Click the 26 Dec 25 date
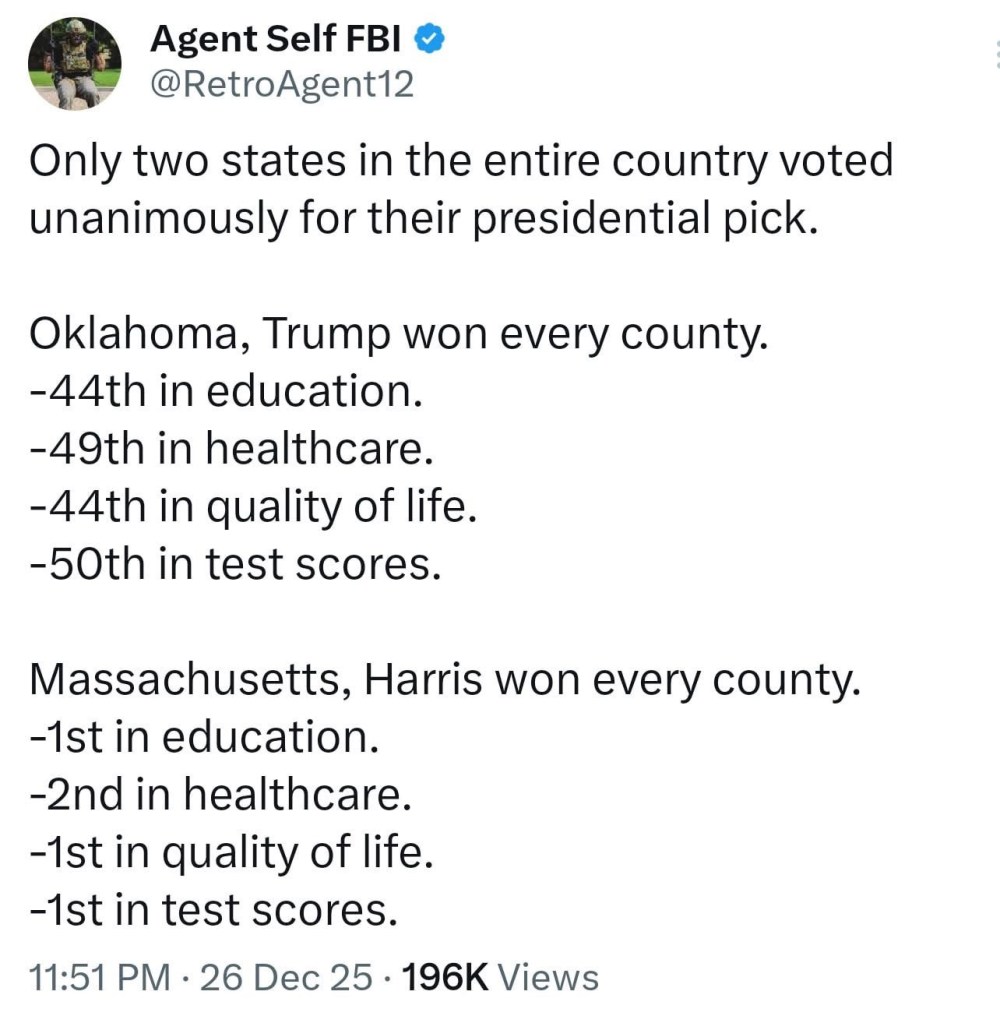 point(287,977)
